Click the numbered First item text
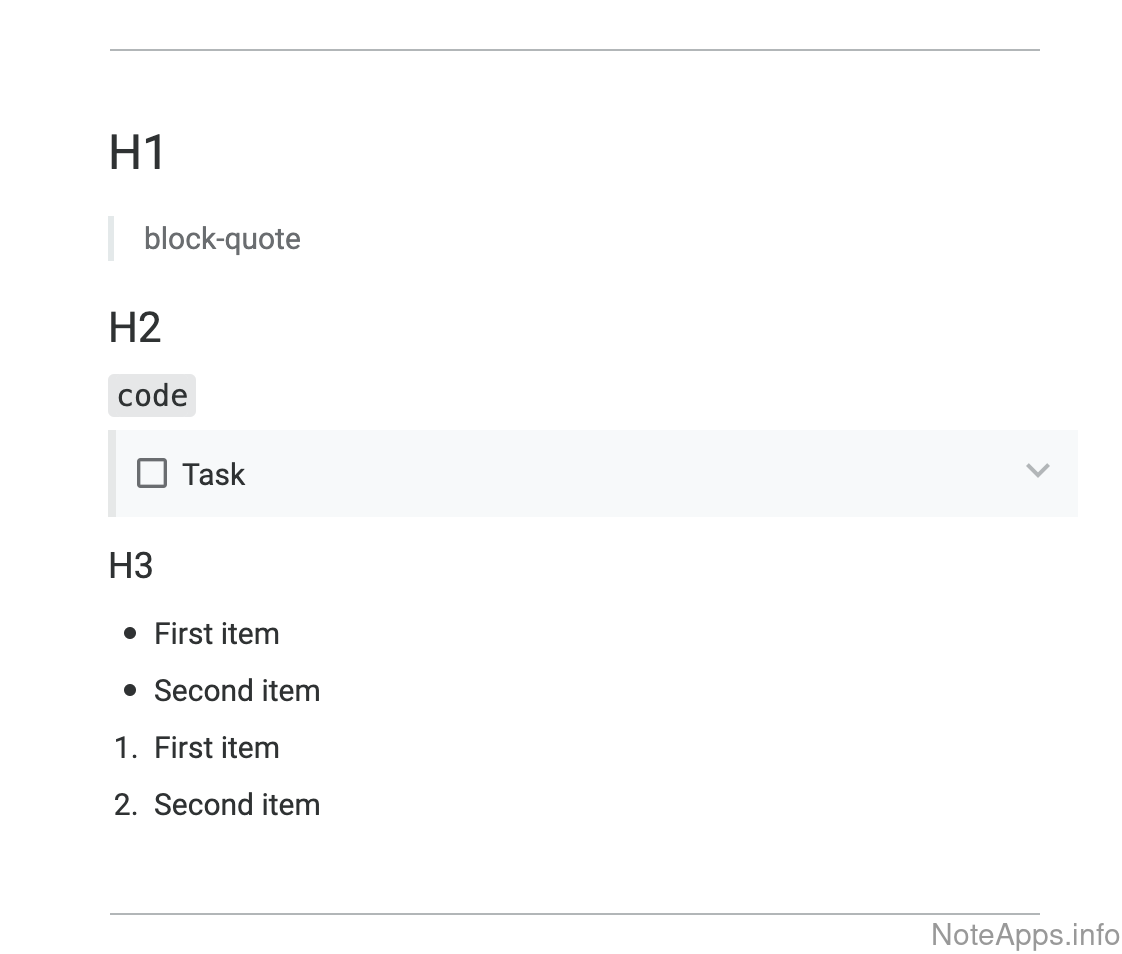The width and height of the screenshot is (1122, 954). pos(216,748)
